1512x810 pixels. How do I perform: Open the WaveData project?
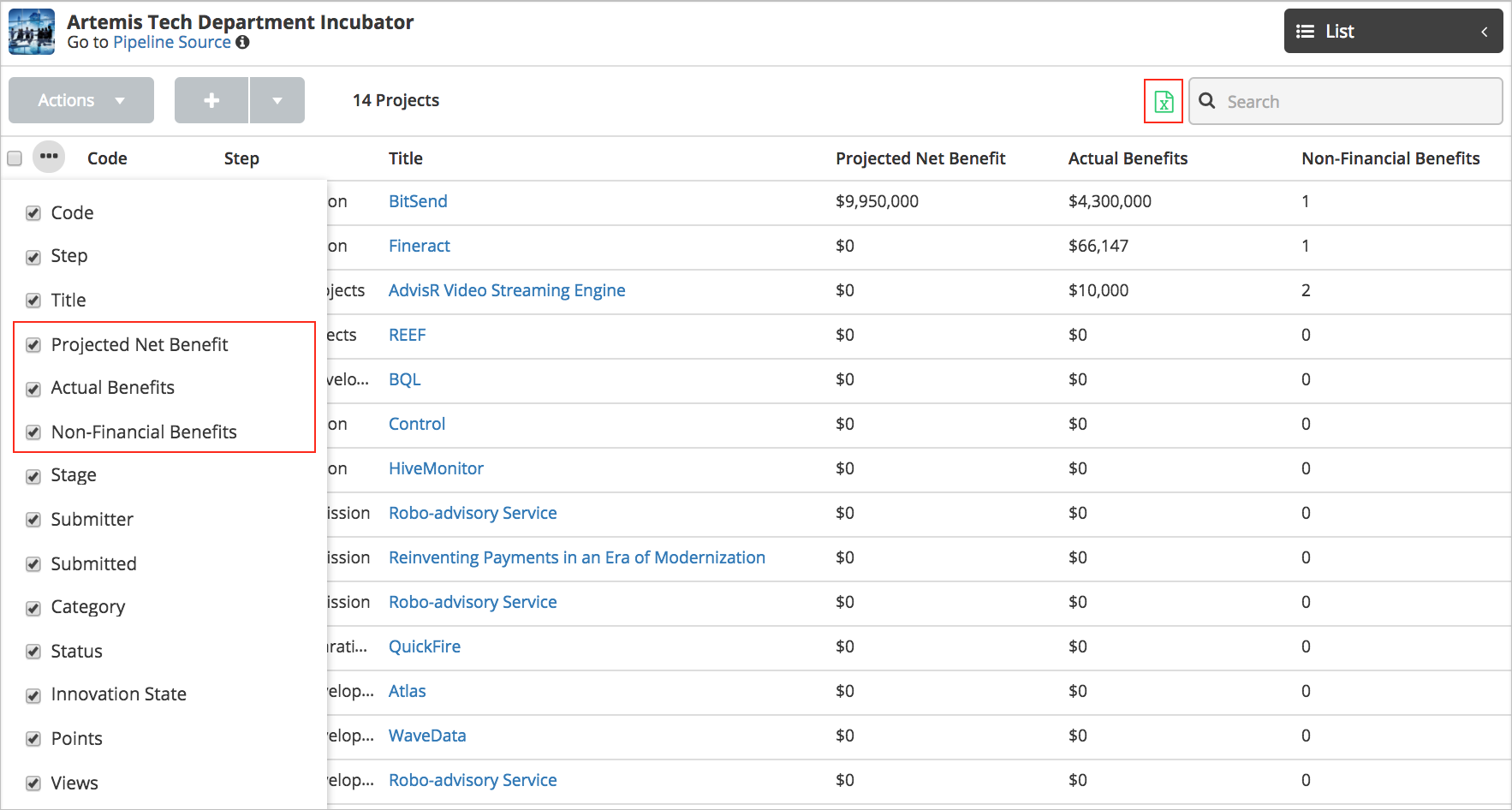(x=427, y=736)
